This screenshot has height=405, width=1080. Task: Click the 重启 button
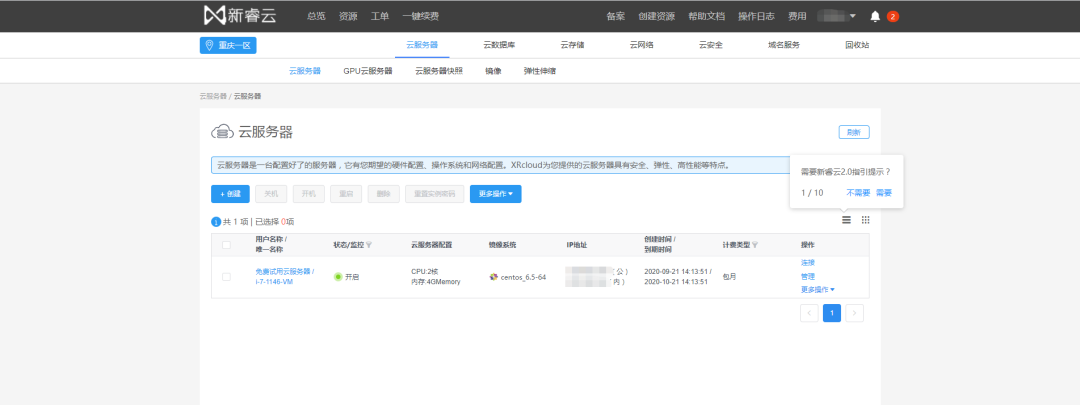click(x=346, y=194)
